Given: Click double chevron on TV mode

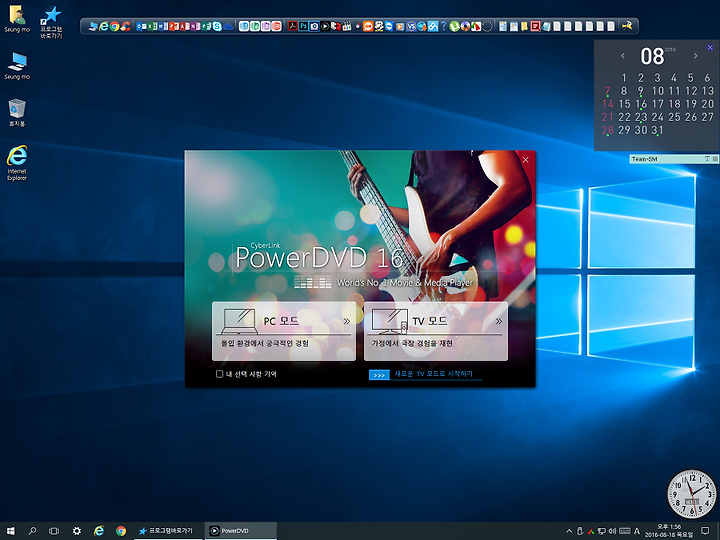Looking at the screenshot, I should click(x=499, y=321).
